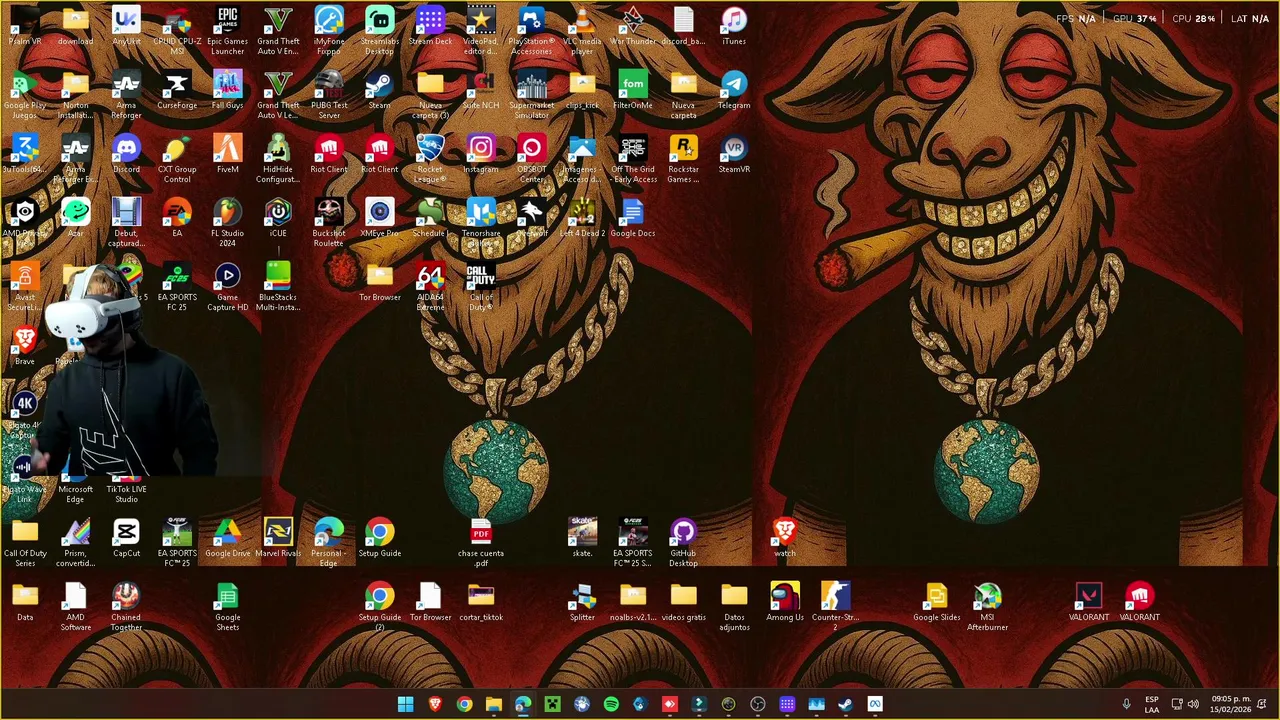Open FilterOnMe shortcut
The width and height of the screenshot is (1280, 720).
[633, 91]
